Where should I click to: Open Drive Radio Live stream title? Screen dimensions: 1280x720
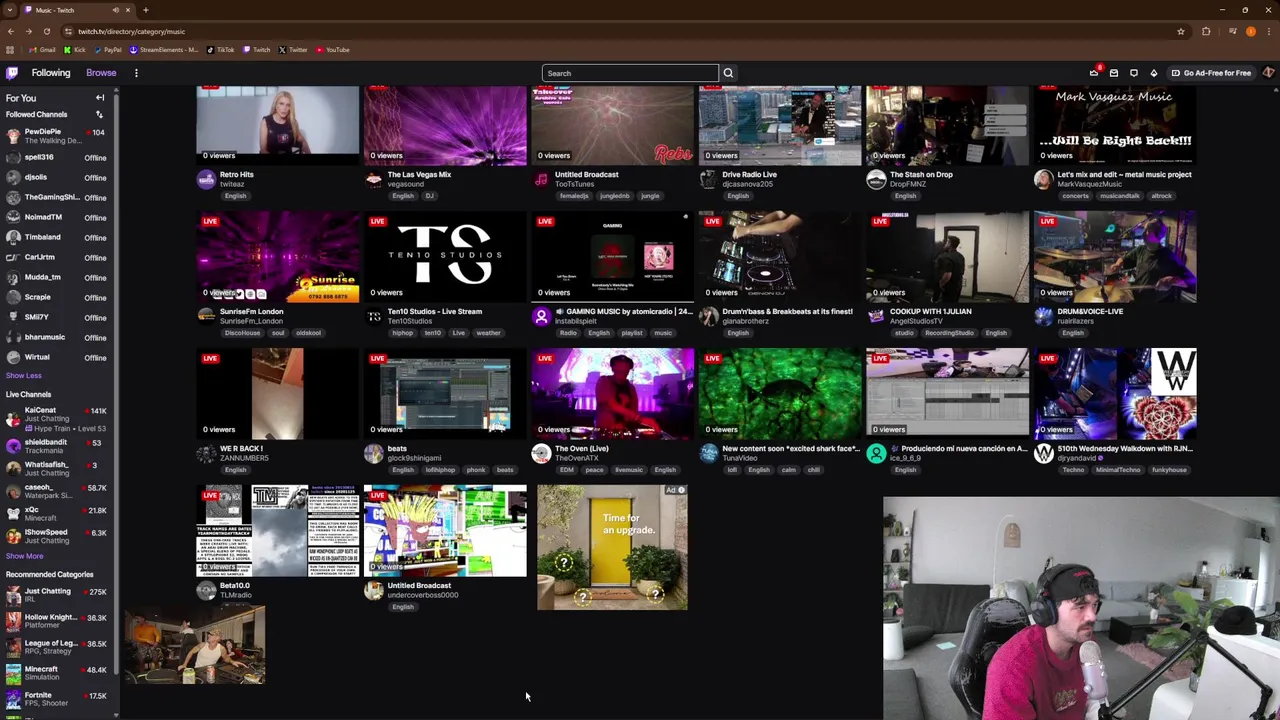[x=749, y=174]
